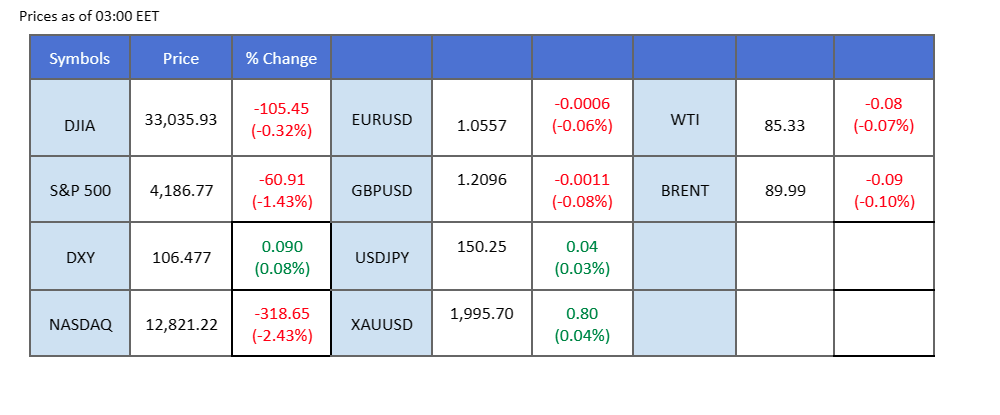1000x415 pixels.
Task: Click the NASDAQ change value -318.65
Action: [281, 313]
